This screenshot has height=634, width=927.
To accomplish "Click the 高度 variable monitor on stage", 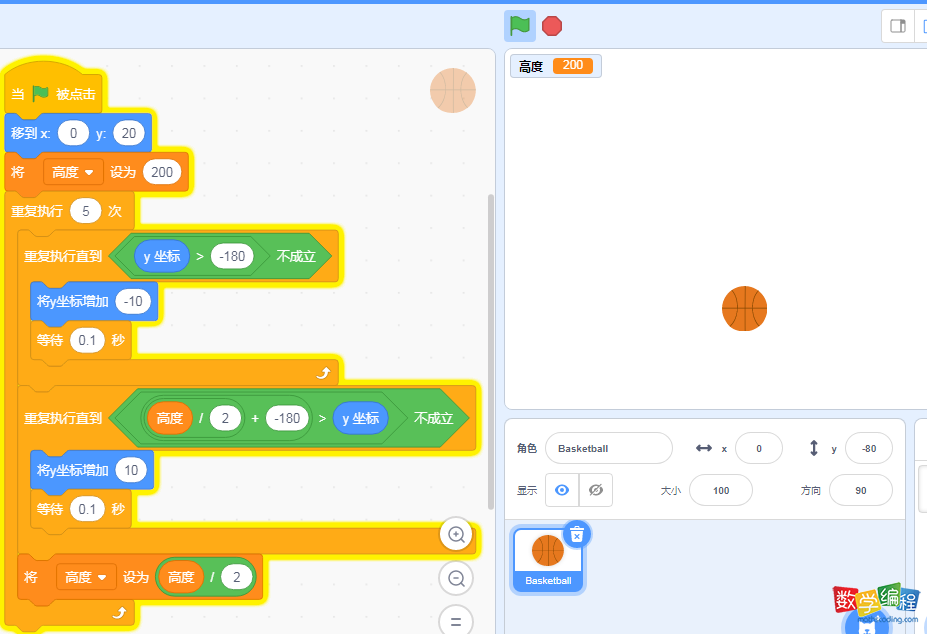I will point(555,66).
